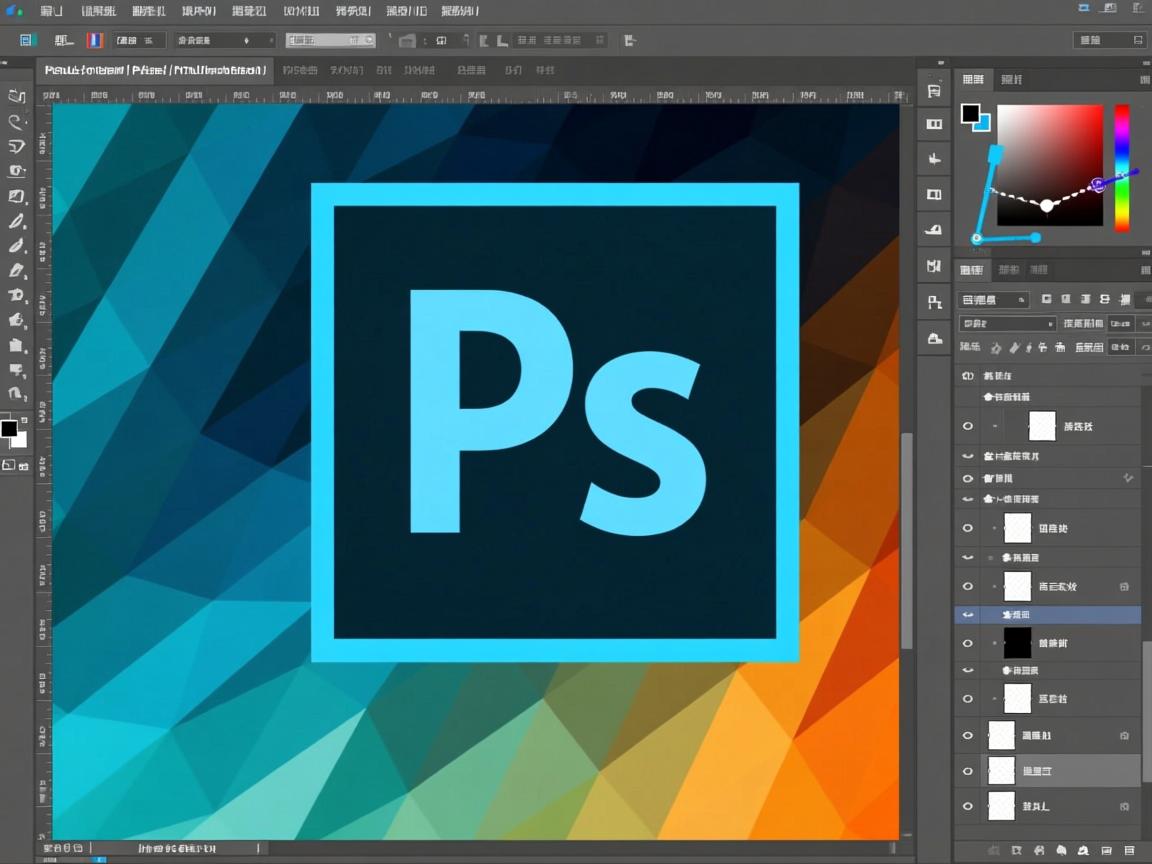Open the first dropdown in the options bar
This screenshot has height=864, width=1152.
tap(225, 40)
